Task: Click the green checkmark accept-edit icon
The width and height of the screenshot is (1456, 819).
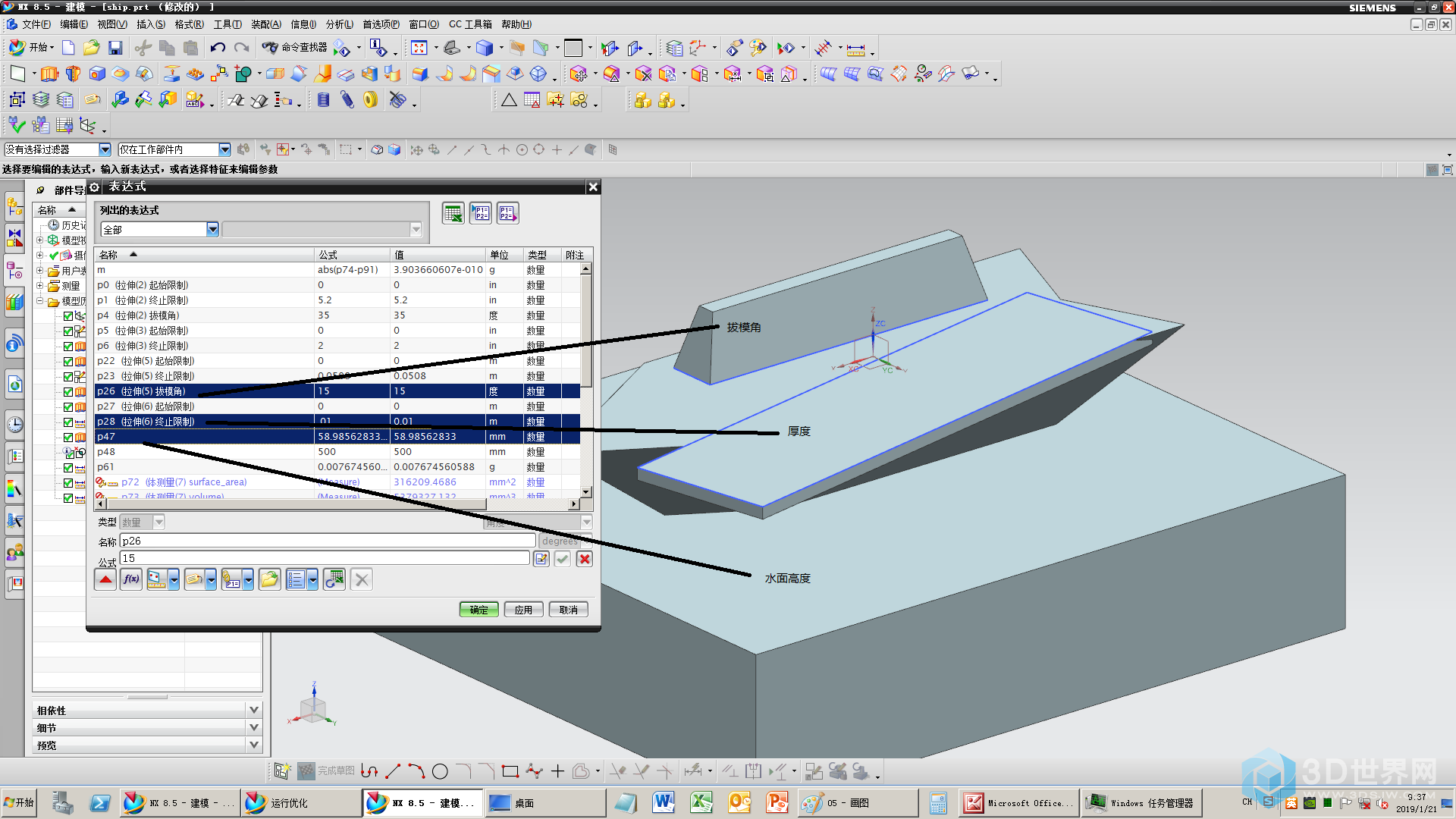Action: (x=562, y=559)
